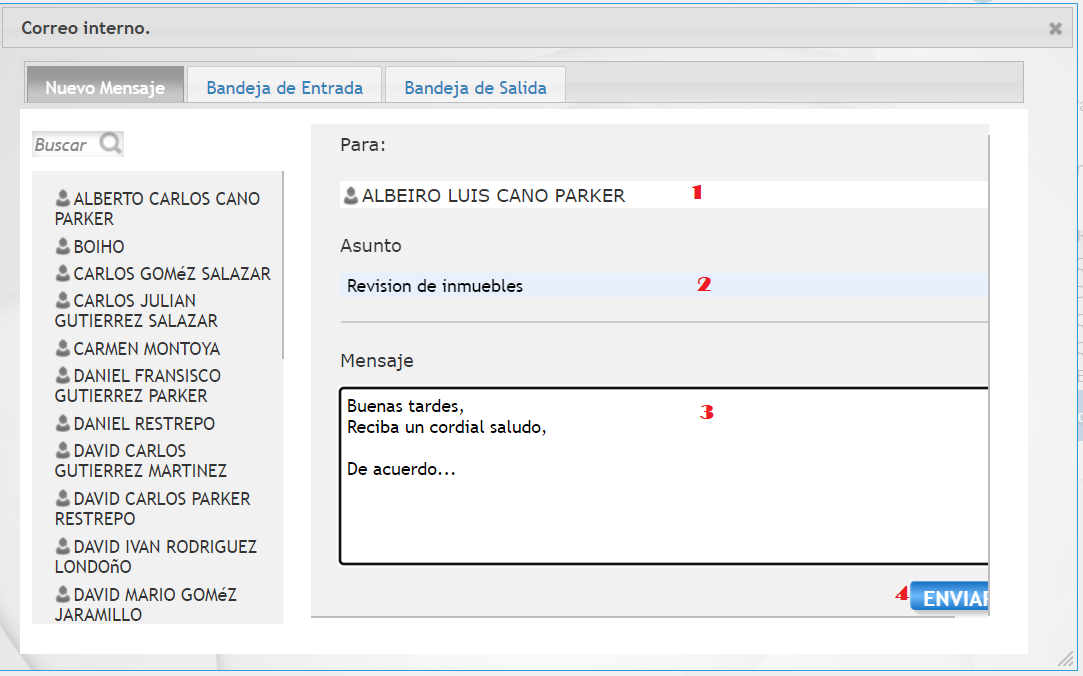Click user icon beside DAVID IVAN RODRIGUEZ LONDOñO
Screen dimensions: 1083x676
(x=63, y=547)
